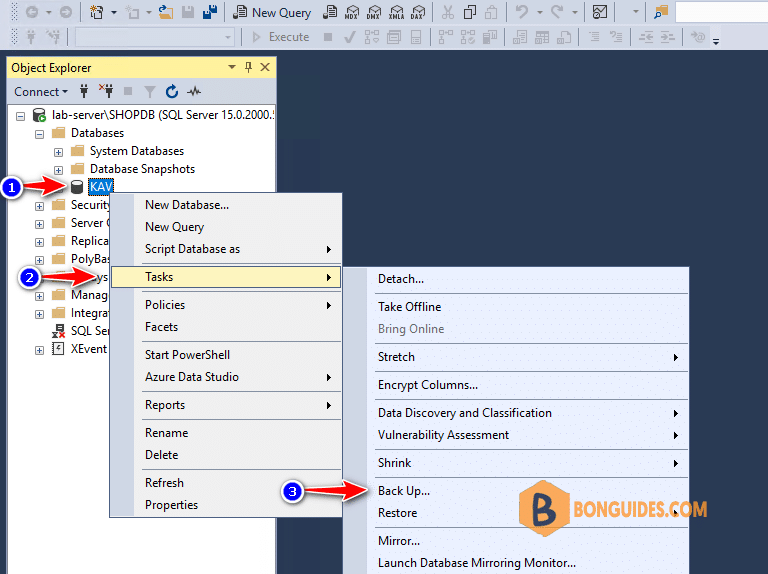Open a DMX query from toolbar
Screen dimensions: 768x574
pos(374,12)
